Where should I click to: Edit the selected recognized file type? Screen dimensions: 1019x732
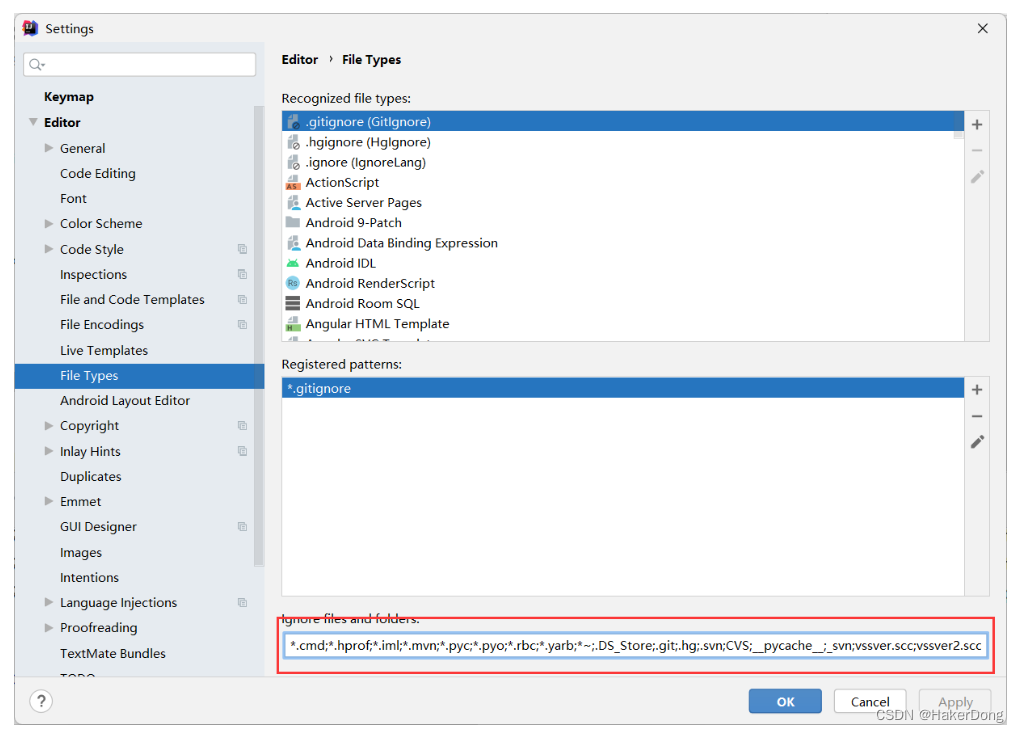point(977,177)
